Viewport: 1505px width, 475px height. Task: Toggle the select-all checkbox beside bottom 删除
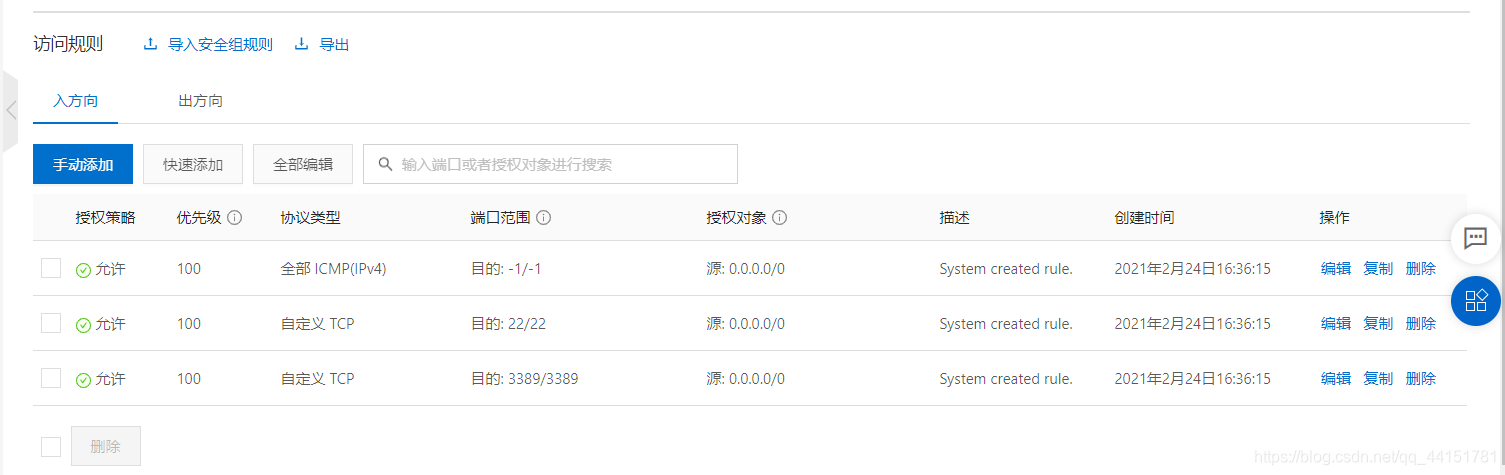click(x=51, y=446)
